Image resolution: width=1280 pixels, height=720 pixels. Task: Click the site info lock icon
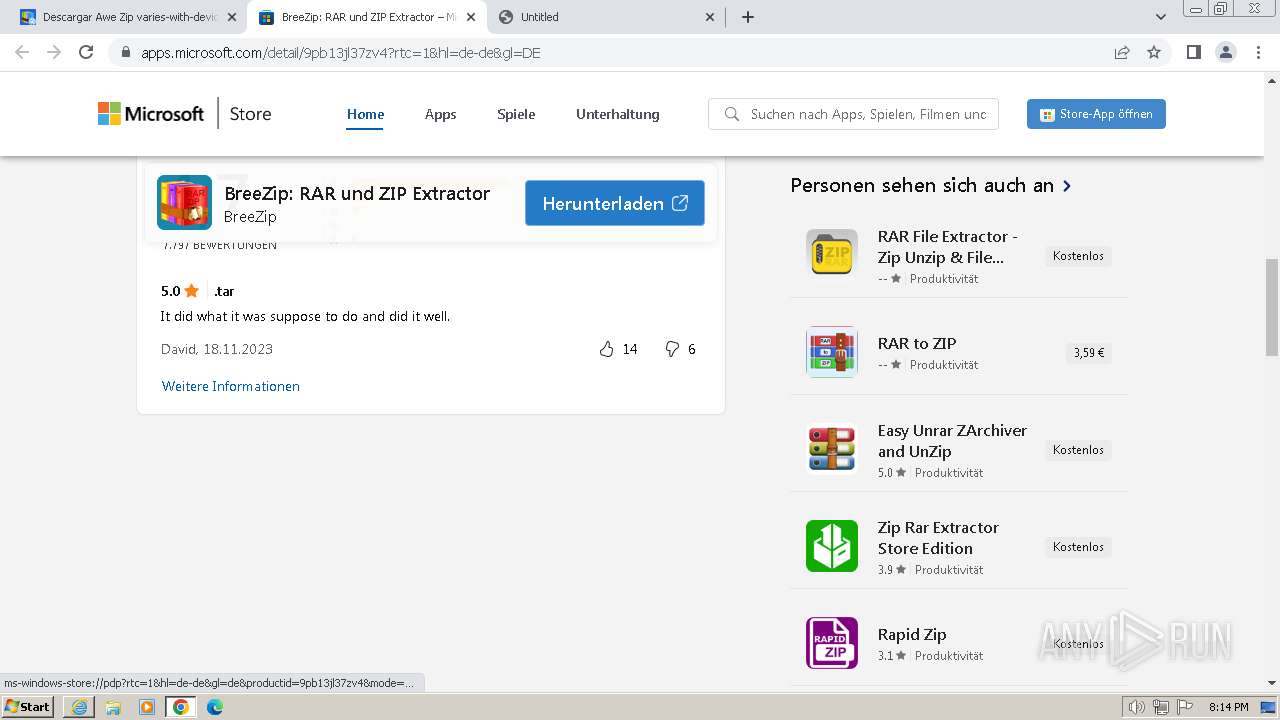(125, 52)
